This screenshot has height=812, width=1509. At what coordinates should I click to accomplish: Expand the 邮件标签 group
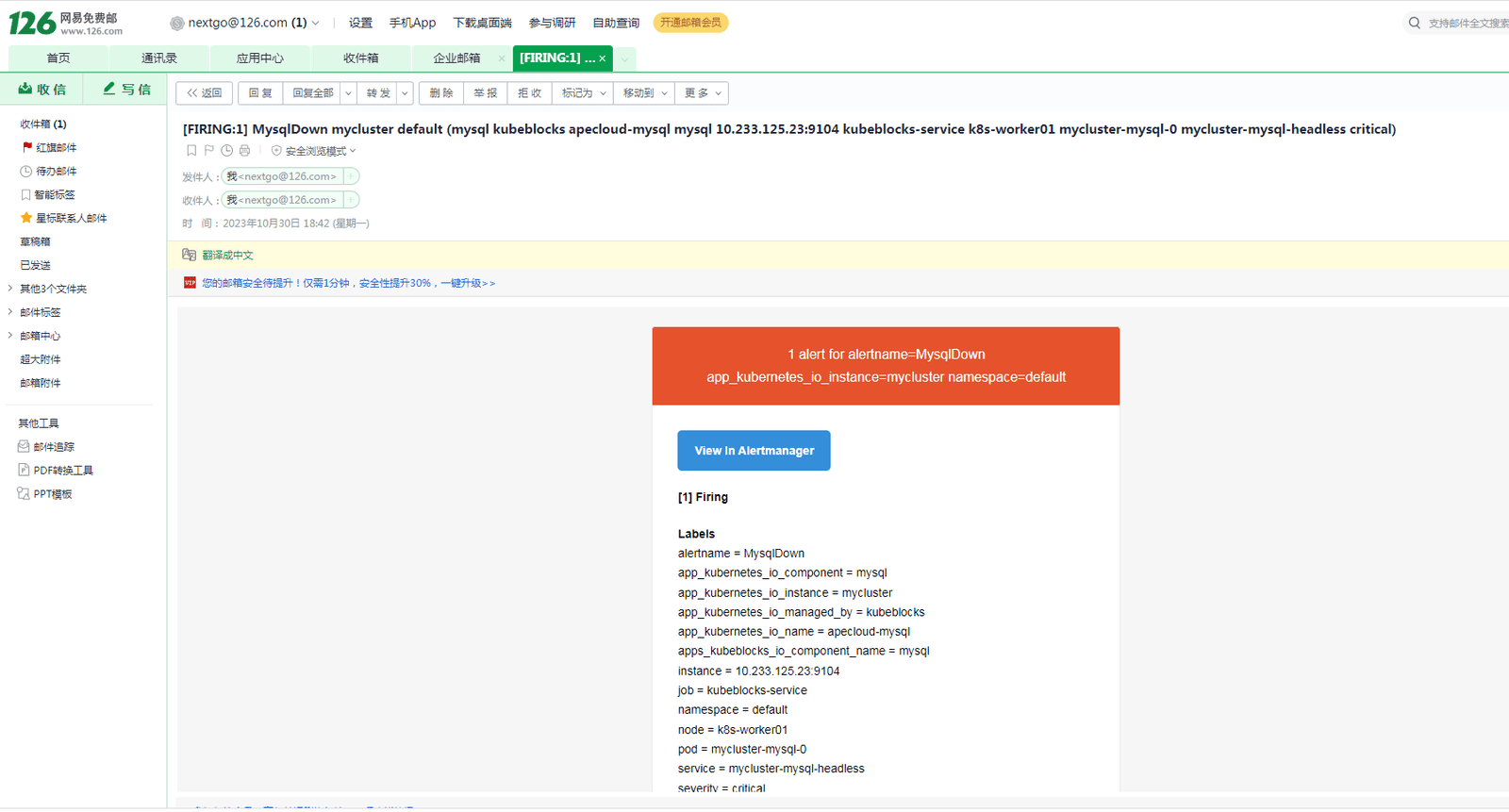click(10, 312)
